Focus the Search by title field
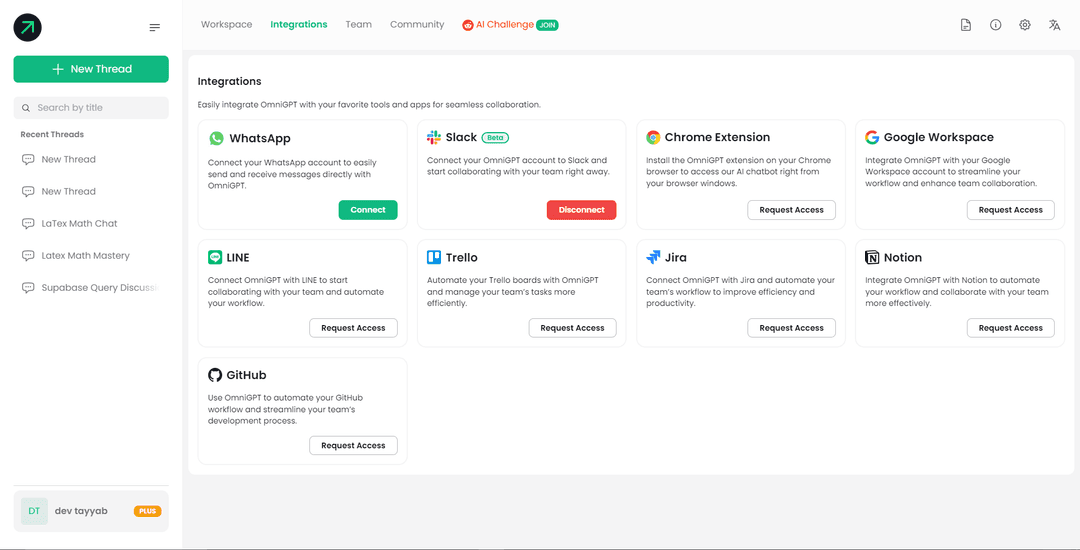Screen dimensions: 1080x550 [91, 108]
